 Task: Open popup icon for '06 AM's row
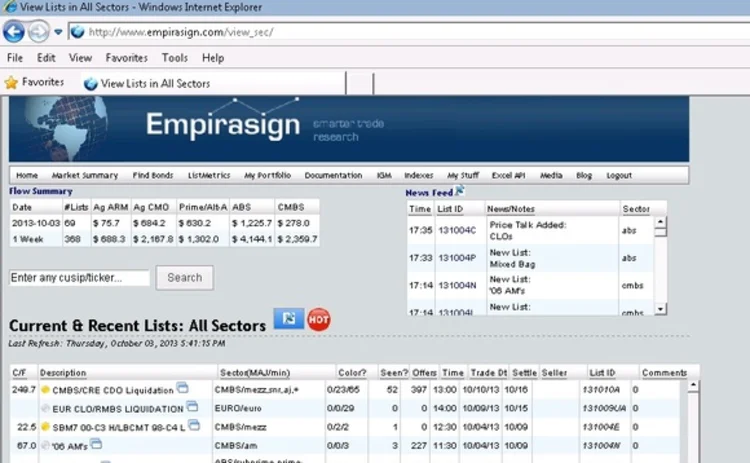[96, 444]
